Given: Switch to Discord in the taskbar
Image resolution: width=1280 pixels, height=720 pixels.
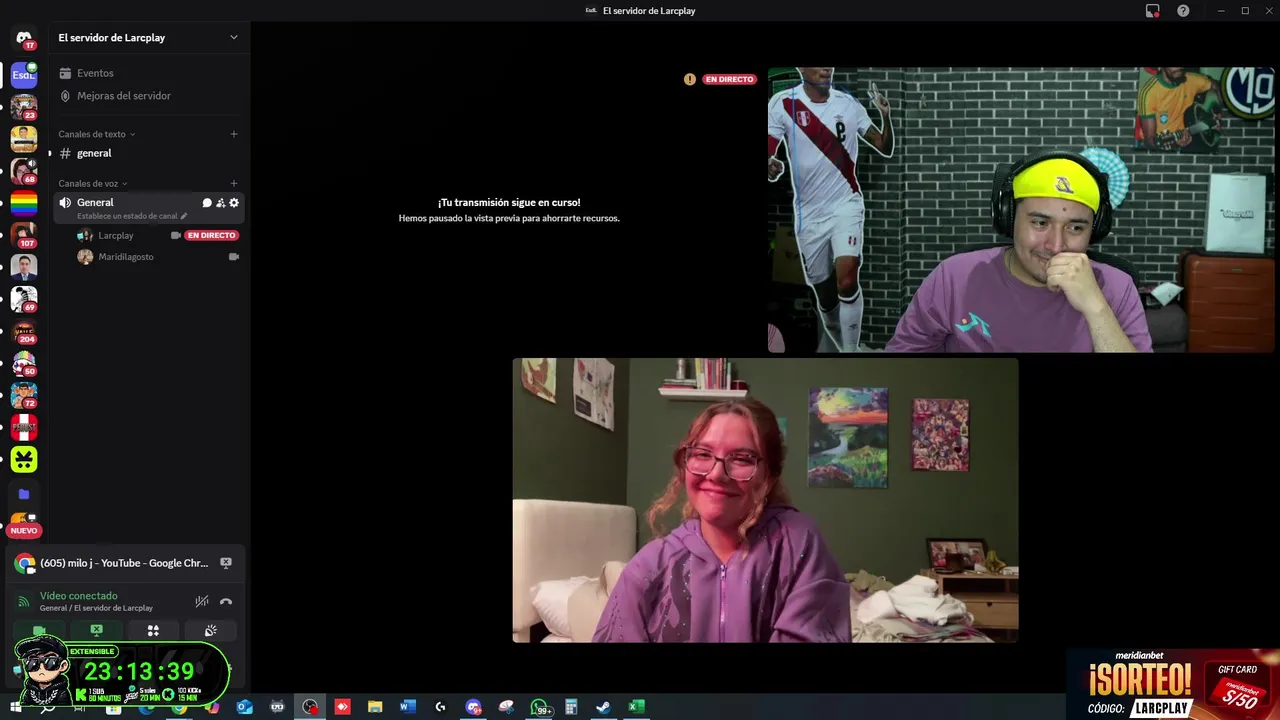Looking at the screenshot, I should 473,707.
